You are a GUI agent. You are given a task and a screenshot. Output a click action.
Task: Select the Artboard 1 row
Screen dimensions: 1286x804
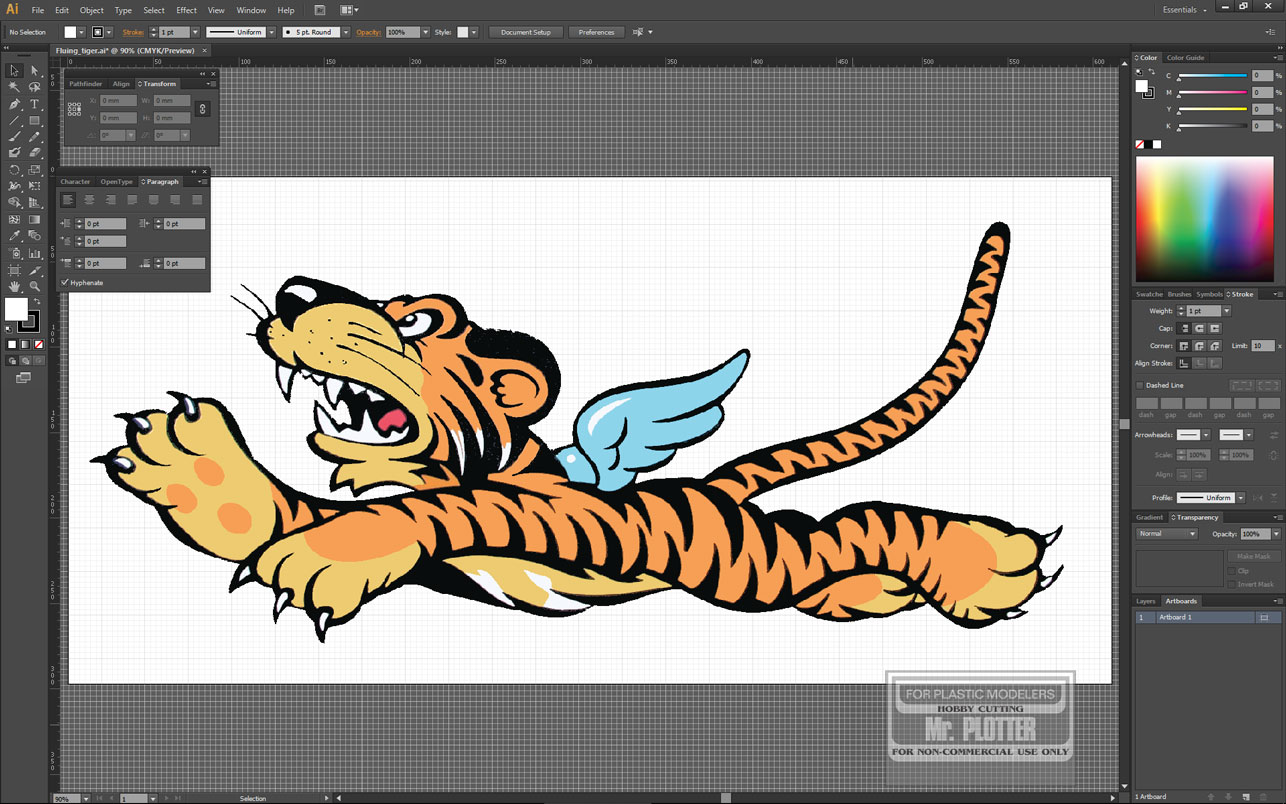pos(1207,618)
